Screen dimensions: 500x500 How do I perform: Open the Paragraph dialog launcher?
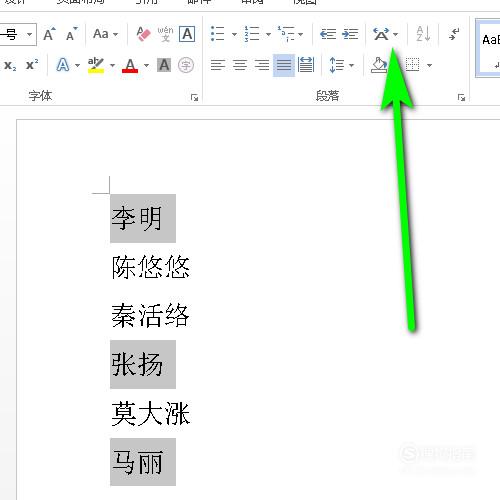click(x=461, y=97)
